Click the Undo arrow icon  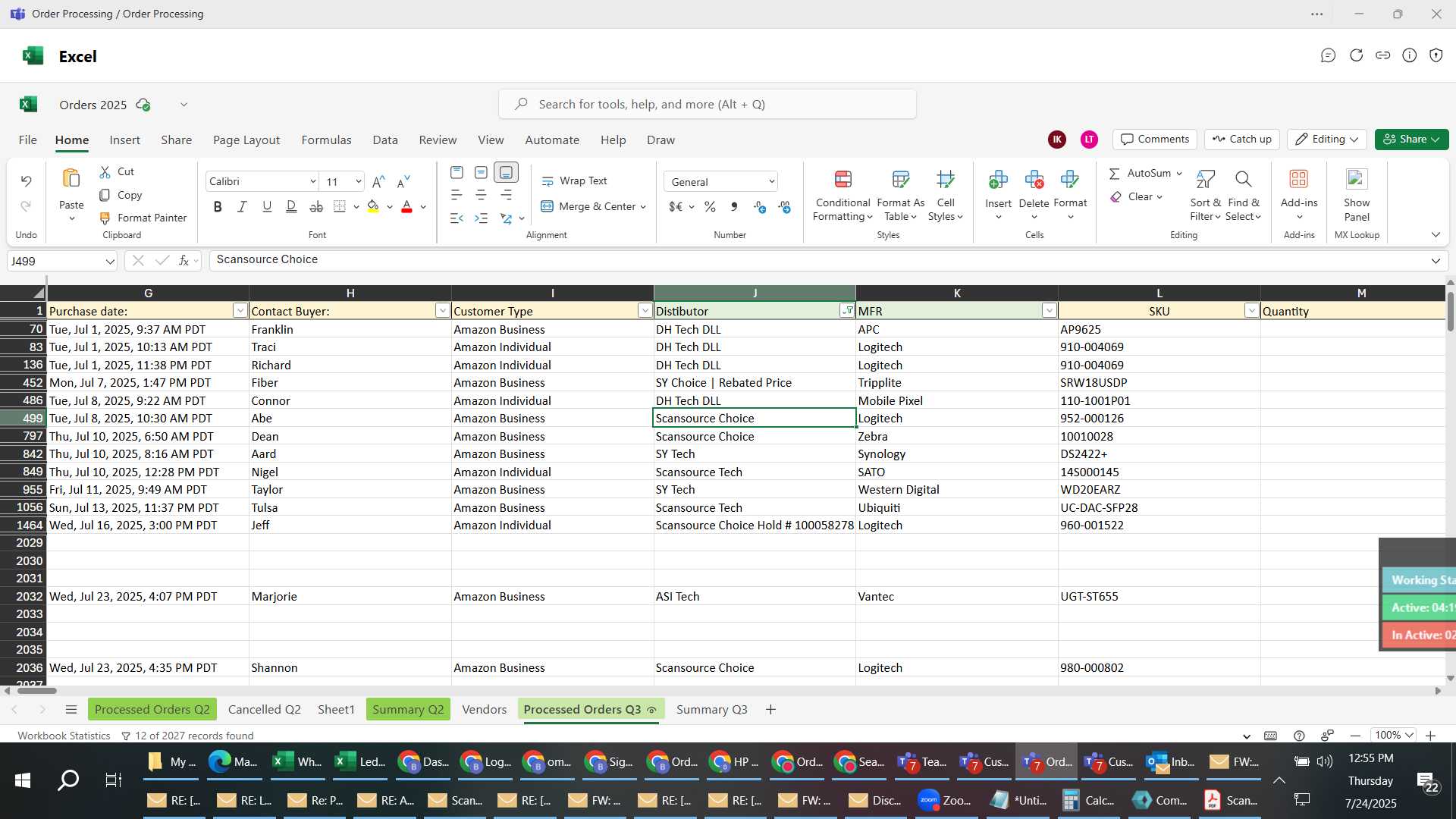[x=26, y=181]
